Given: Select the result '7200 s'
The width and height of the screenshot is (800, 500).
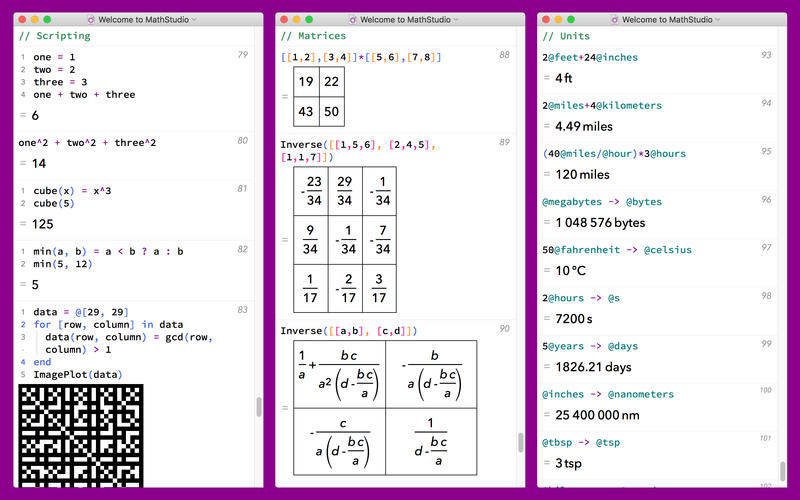Looking at the screenshot, I should (574, 319).
